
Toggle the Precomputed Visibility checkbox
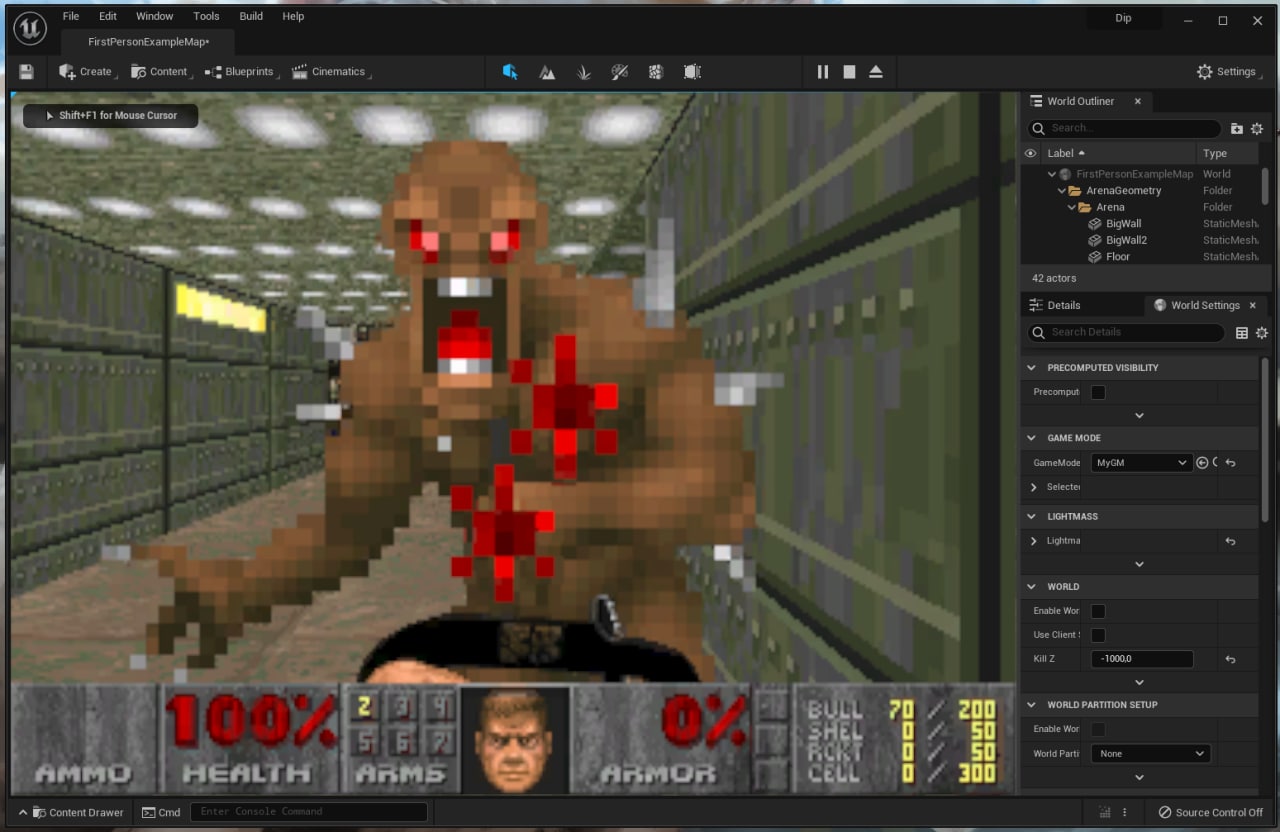(x=1098, y=392)
